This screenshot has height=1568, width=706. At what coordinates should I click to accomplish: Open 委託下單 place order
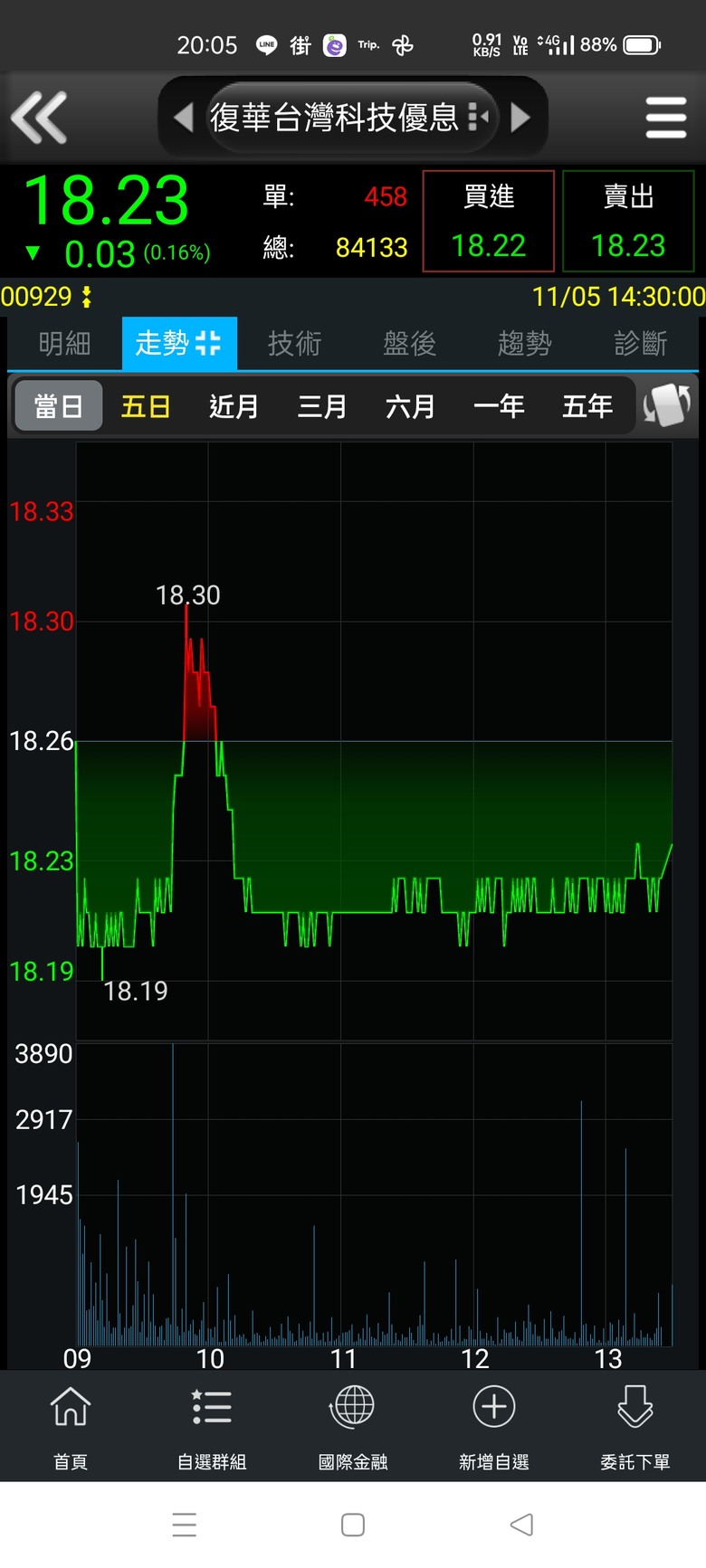635,1427
